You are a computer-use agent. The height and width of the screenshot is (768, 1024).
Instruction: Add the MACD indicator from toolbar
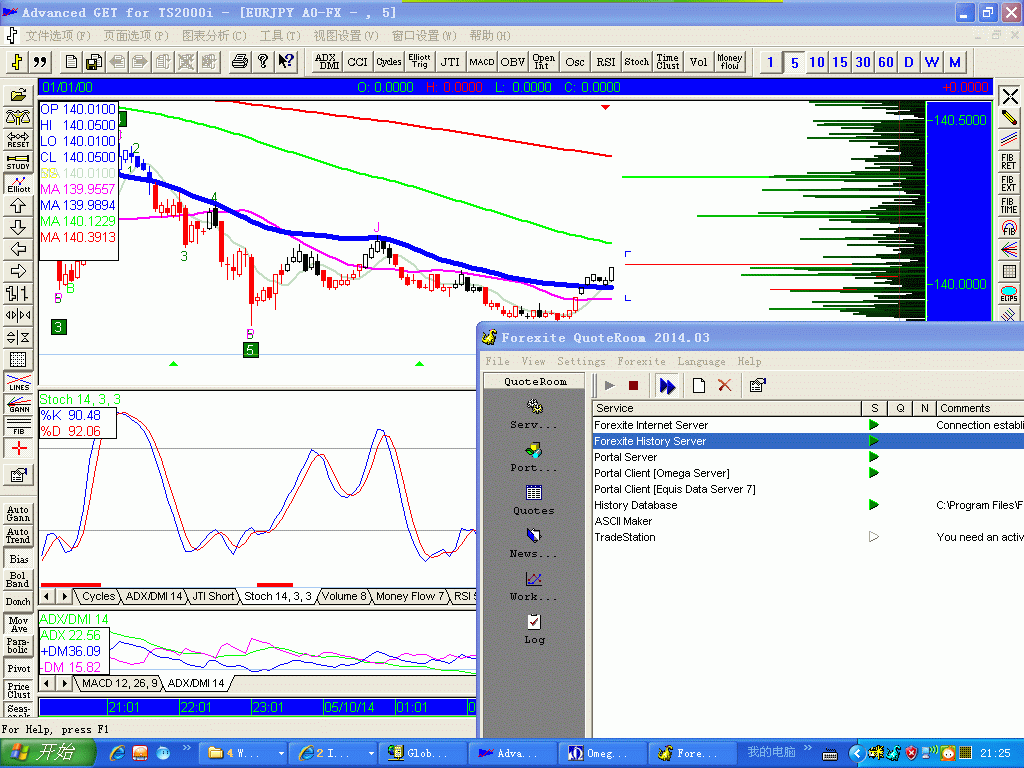tap(481, 62)
